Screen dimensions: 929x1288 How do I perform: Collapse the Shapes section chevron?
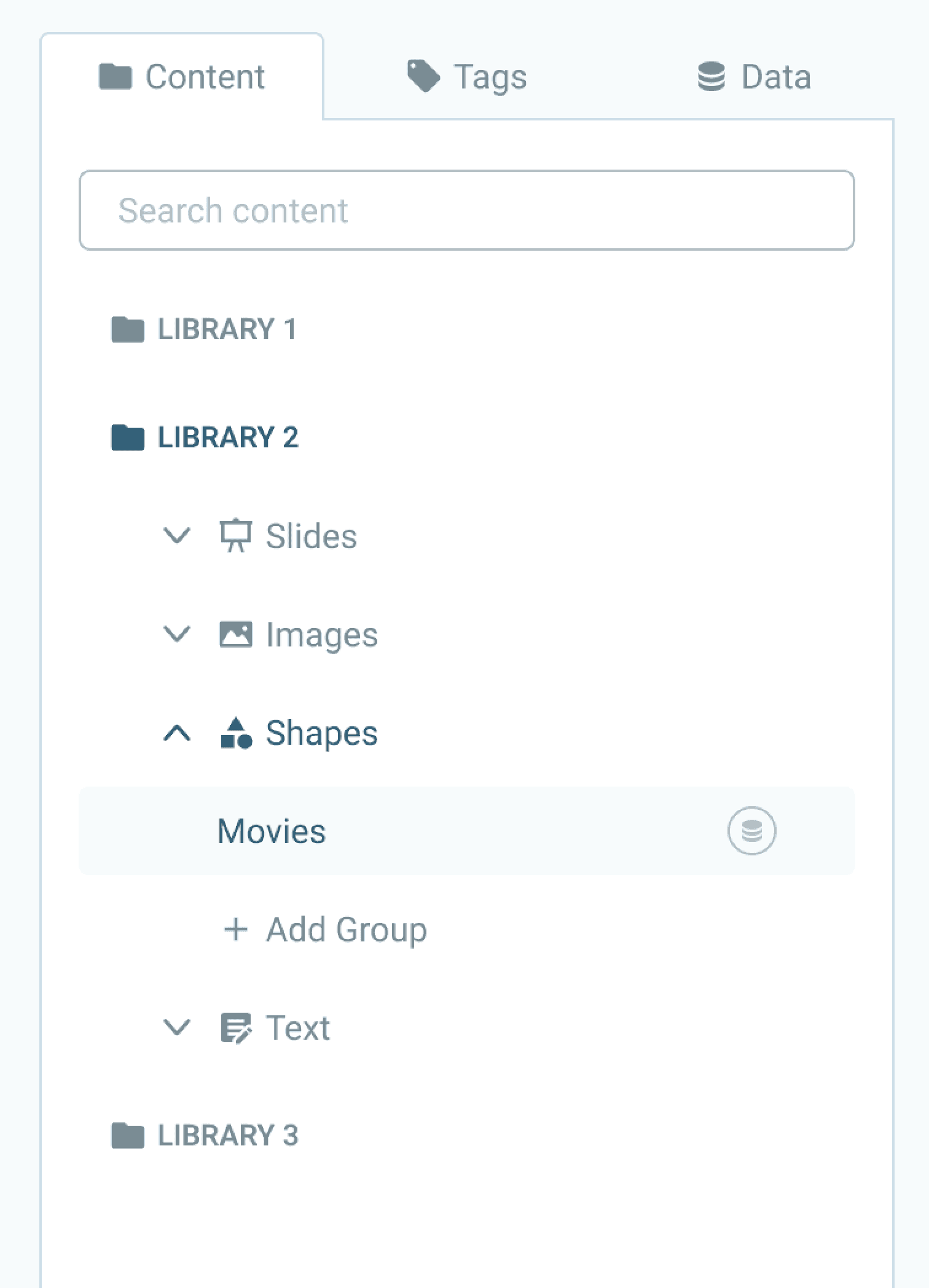click(x=177, y=732)
